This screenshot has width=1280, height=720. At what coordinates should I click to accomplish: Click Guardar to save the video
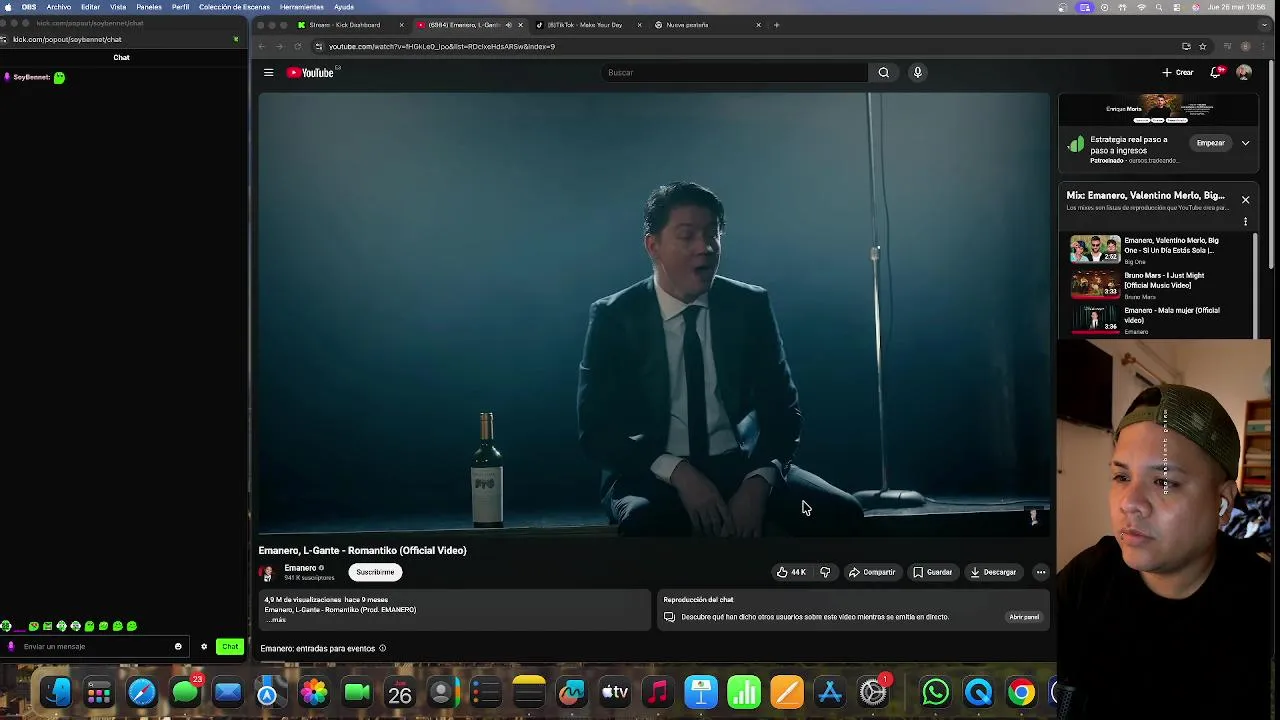[x=932, y=572]
